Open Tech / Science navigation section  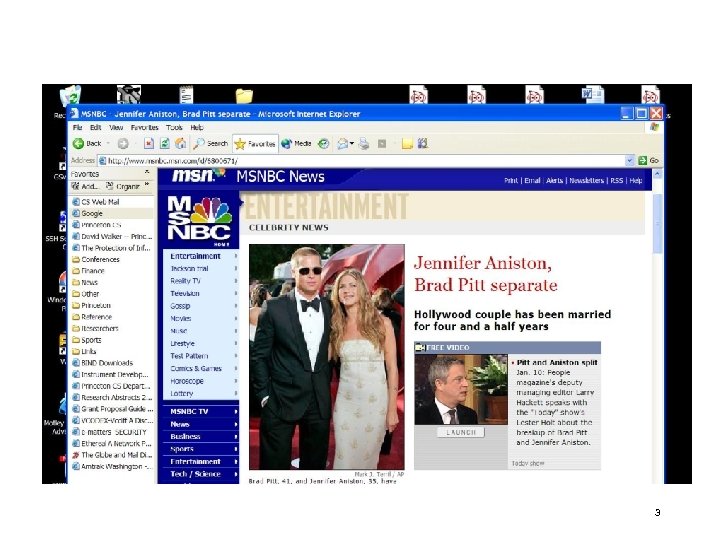point(201,474)
